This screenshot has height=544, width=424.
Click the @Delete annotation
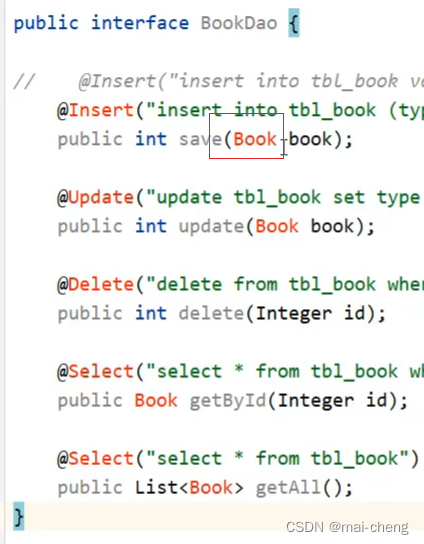pyautogui.click(x=95, y=285)
